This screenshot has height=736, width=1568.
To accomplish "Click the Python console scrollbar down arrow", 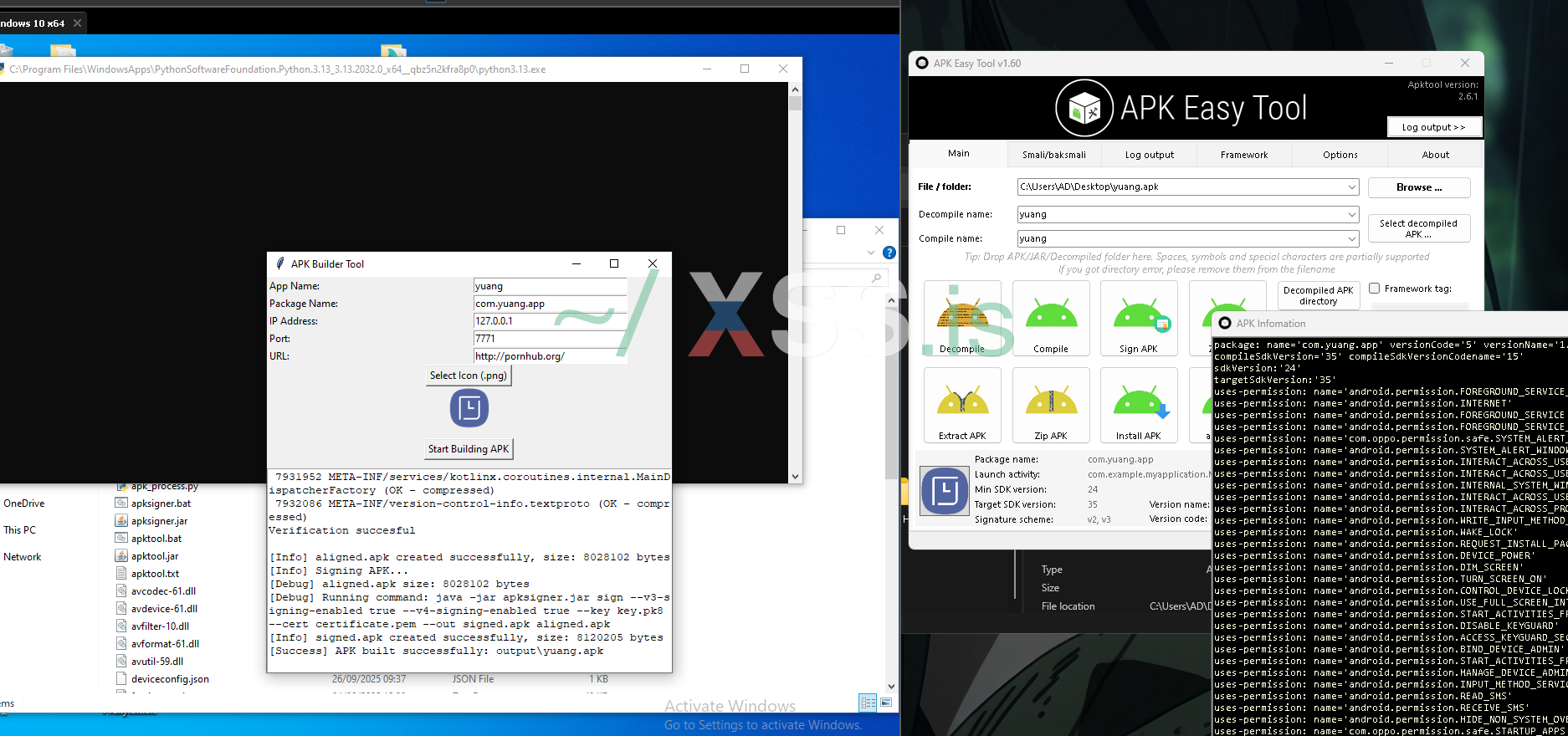I will [795, 476].
